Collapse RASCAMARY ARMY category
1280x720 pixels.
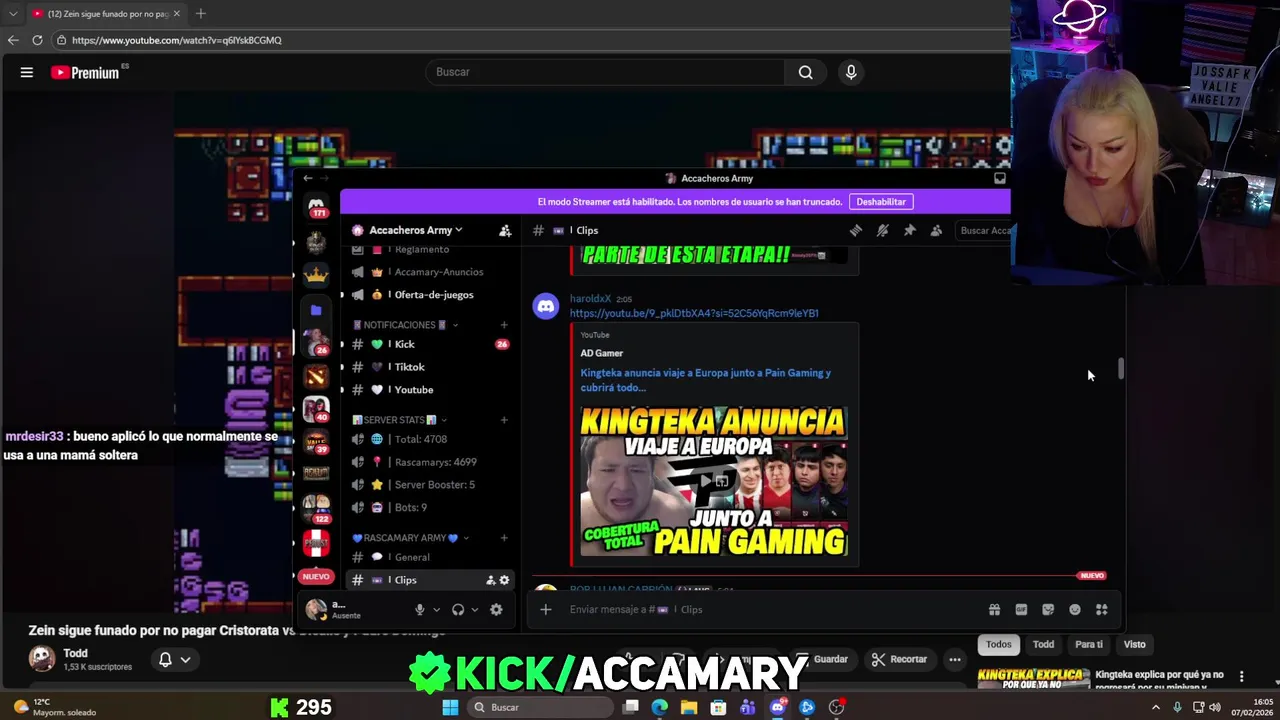[x=409, y=538]
